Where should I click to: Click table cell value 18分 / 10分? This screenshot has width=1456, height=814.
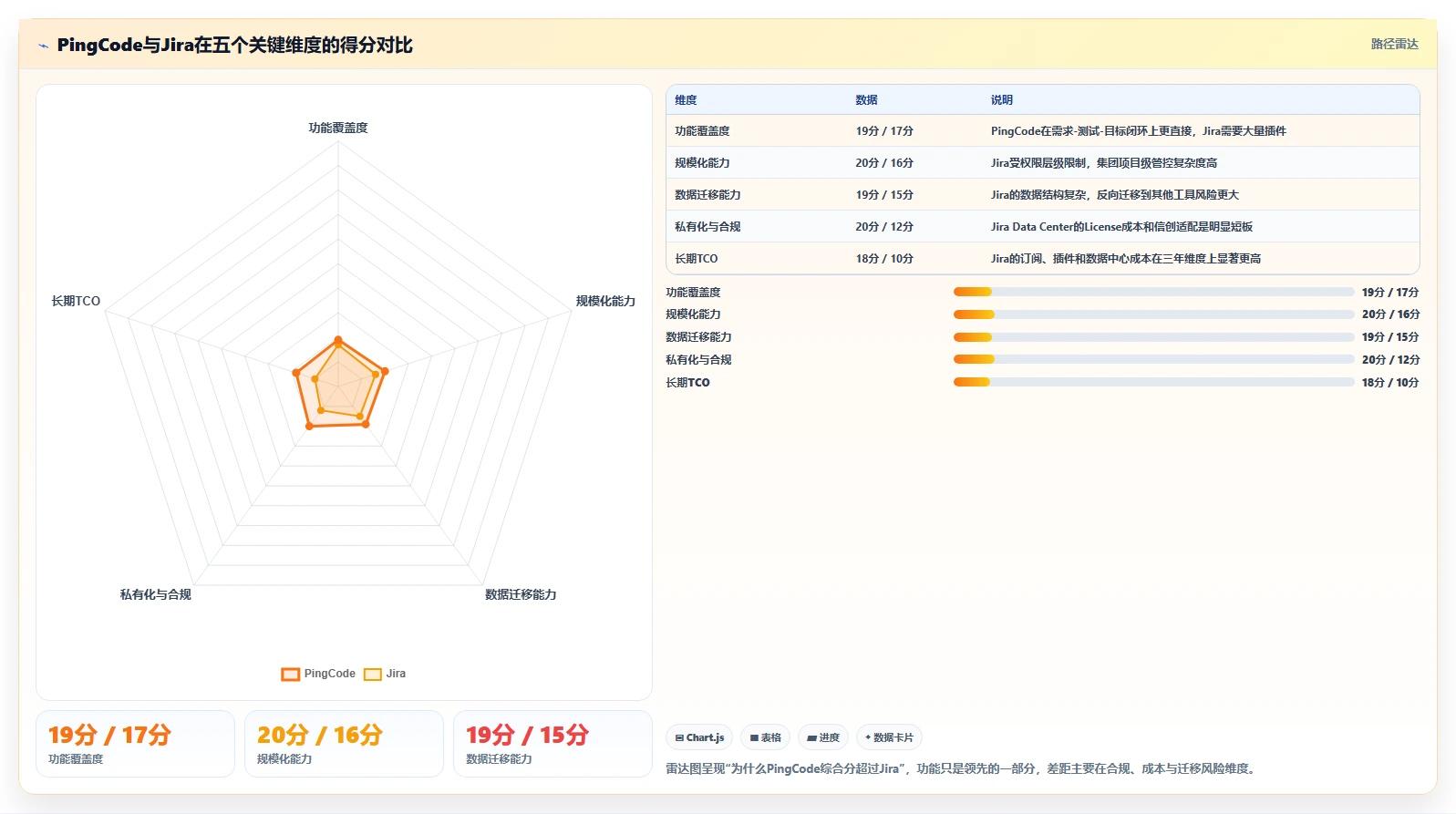tap(884, 259)
